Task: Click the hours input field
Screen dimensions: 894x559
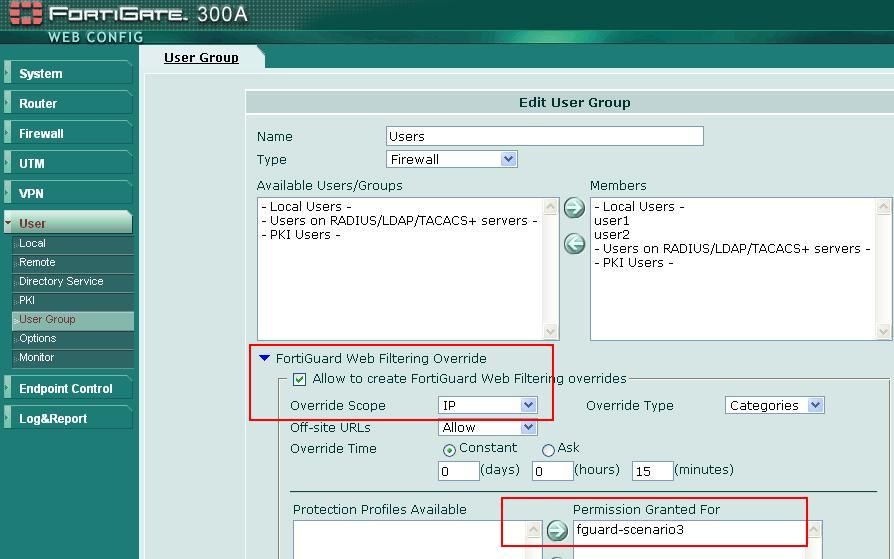Action: pyautogui.click(x=552, y=471)
